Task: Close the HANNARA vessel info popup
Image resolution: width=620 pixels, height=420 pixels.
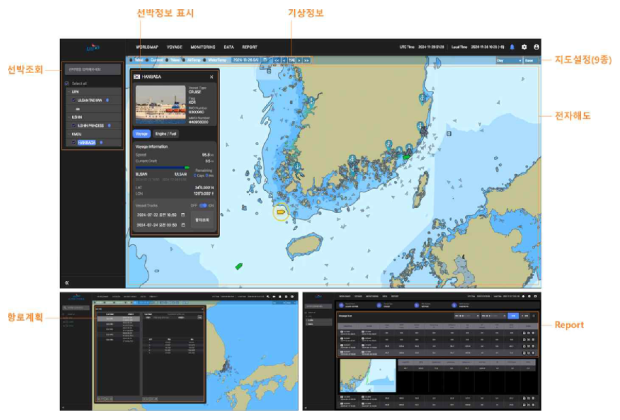Action: [213, 75]
